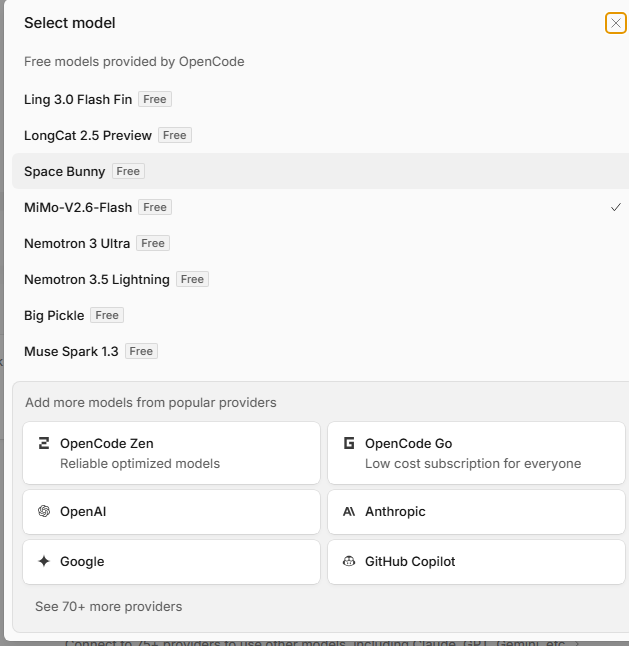Pick the Big Pickle model
The height and width of the screenshot is (646, 629).
tap(320, 315)
